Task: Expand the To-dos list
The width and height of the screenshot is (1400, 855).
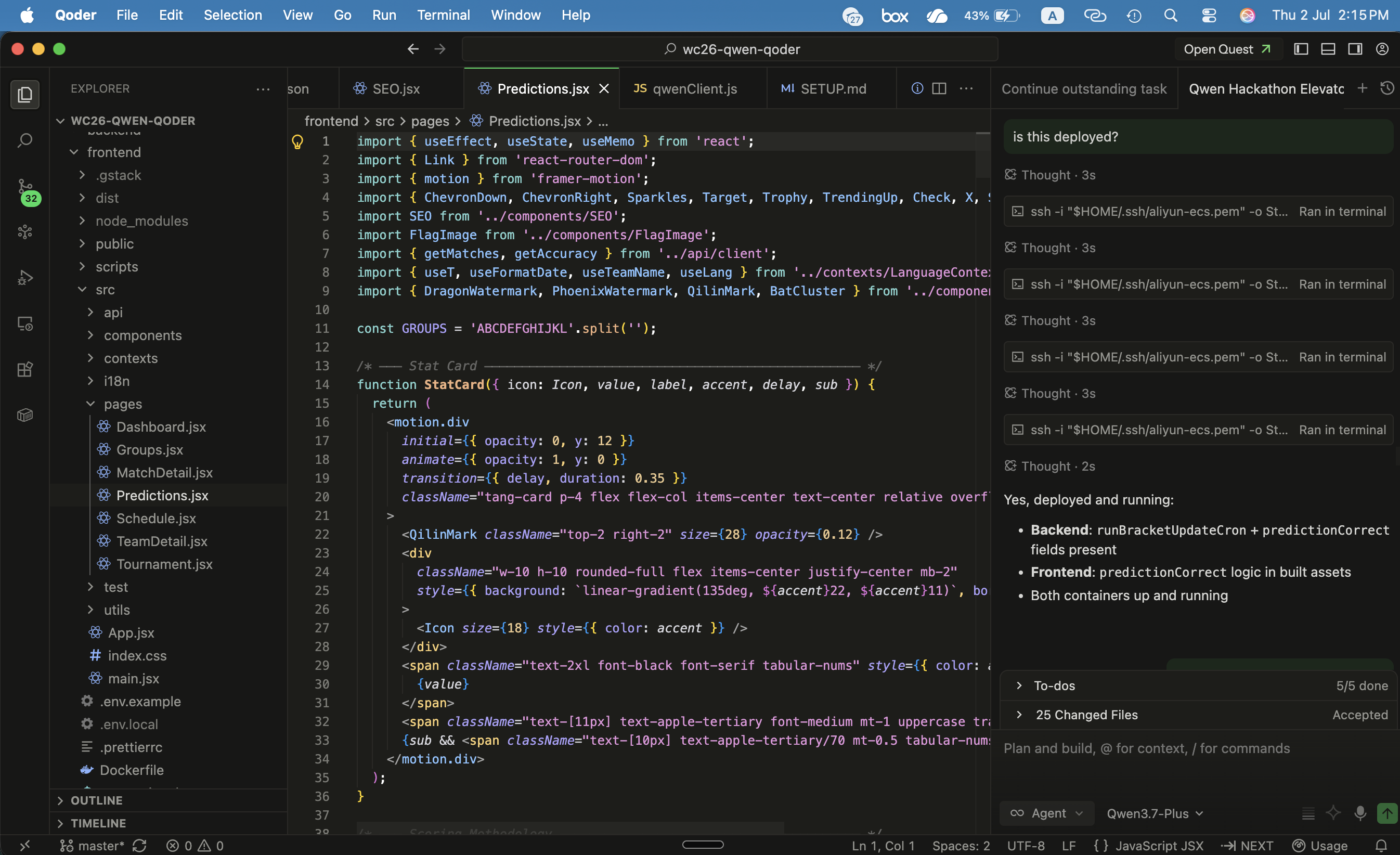Action: [1199, 685]
